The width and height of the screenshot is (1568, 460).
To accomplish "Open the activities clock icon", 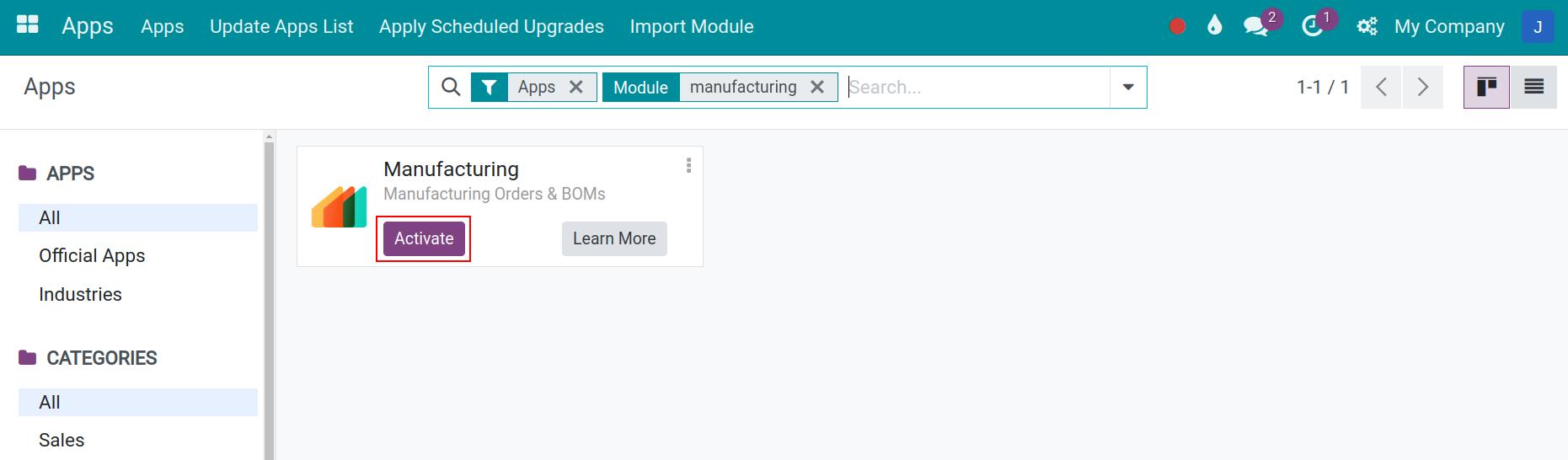I will pyautogui.click(x=1312, y=27).
